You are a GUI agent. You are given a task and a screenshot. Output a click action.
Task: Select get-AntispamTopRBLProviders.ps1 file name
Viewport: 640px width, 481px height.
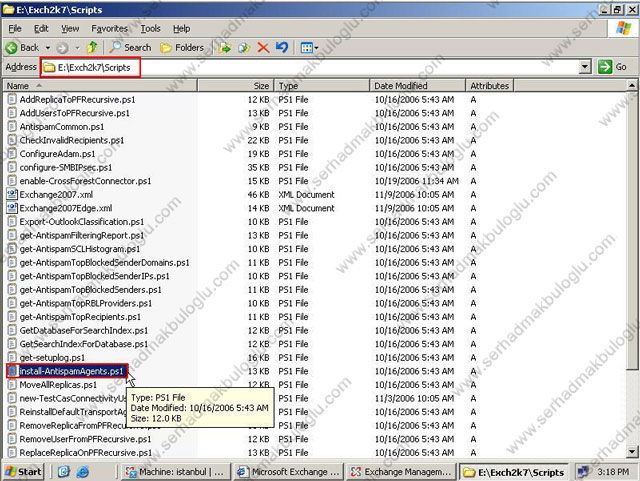(86, 303)
